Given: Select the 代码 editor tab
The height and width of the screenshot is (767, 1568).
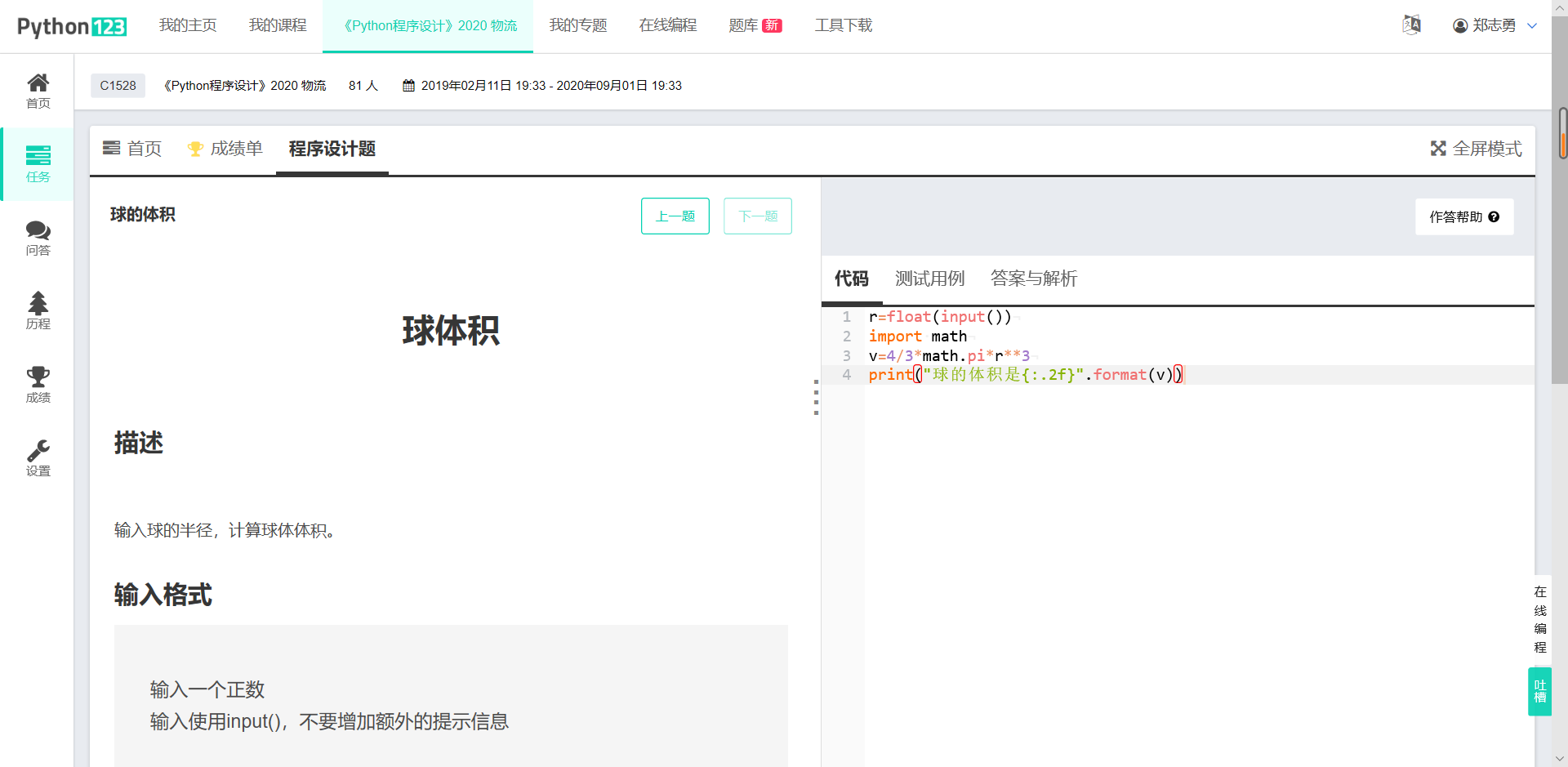Looking at the screenshot, I should (852, 279).
